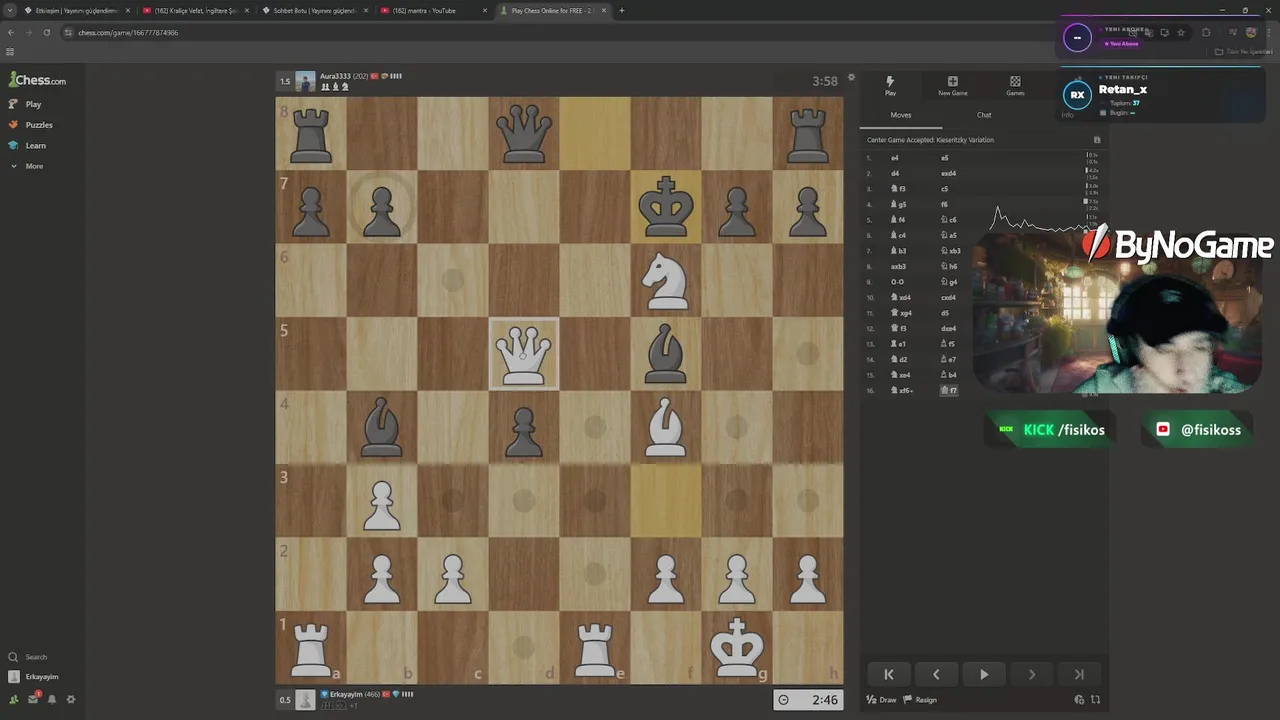Click Aura3333's avatar thumbnail
This screenshot has width=1280, height=720.
(305, 81)
